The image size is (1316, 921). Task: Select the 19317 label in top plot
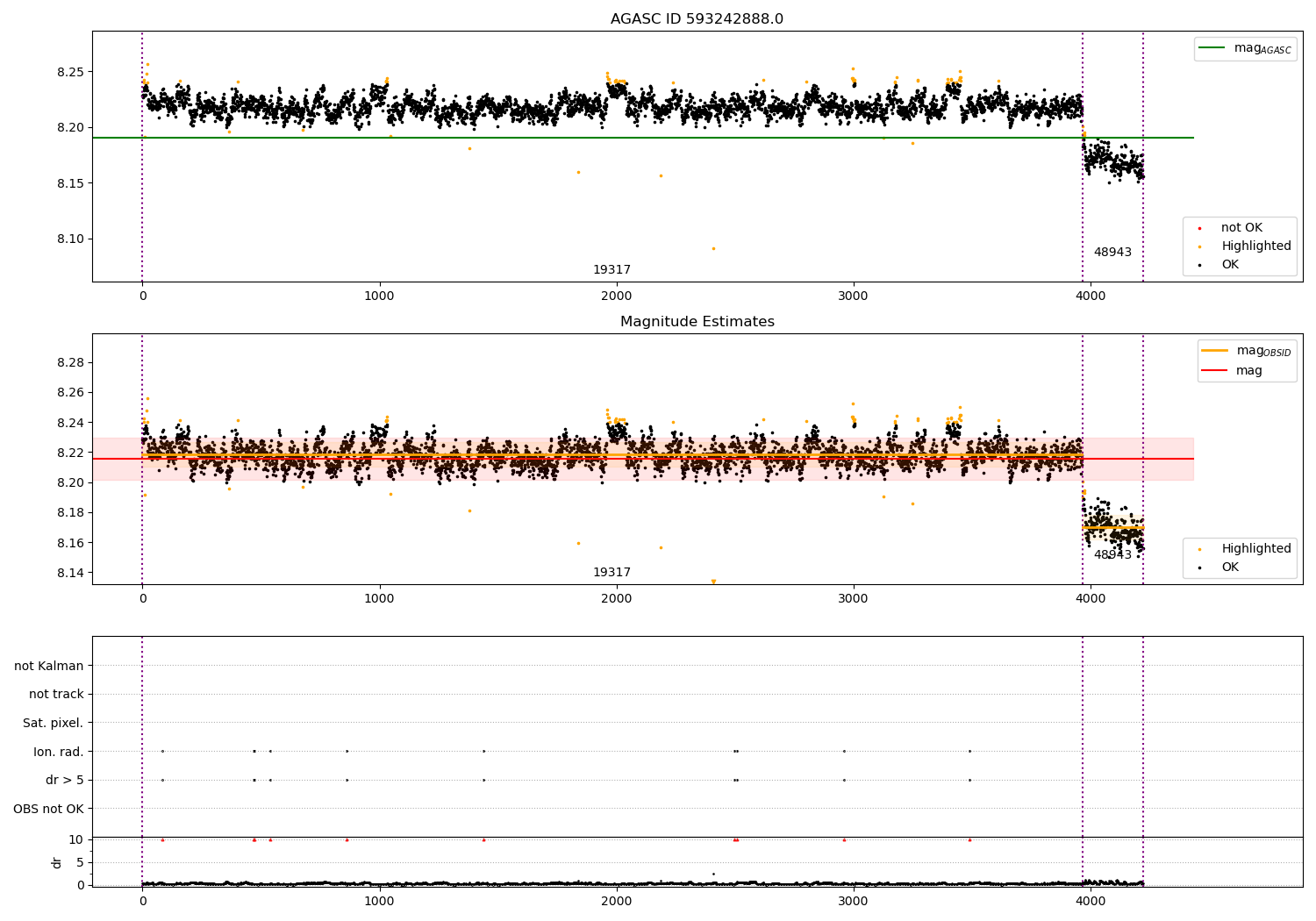point(612,270)
